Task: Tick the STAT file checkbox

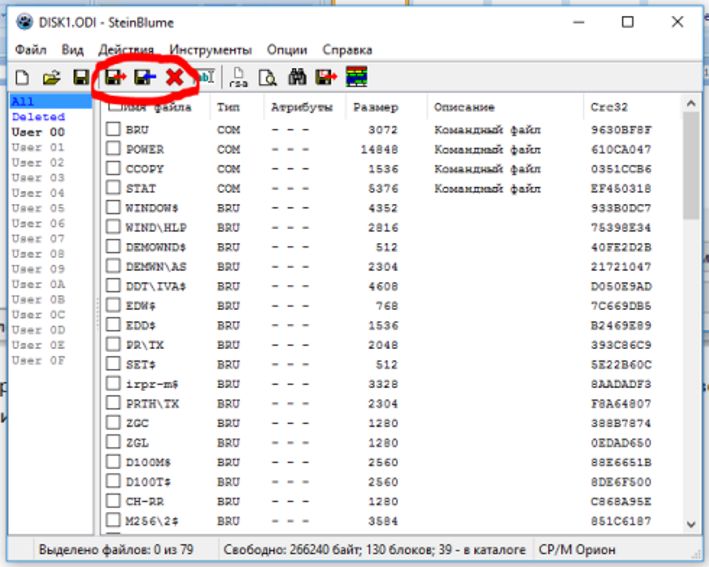Action: click(x=113, y=188)
